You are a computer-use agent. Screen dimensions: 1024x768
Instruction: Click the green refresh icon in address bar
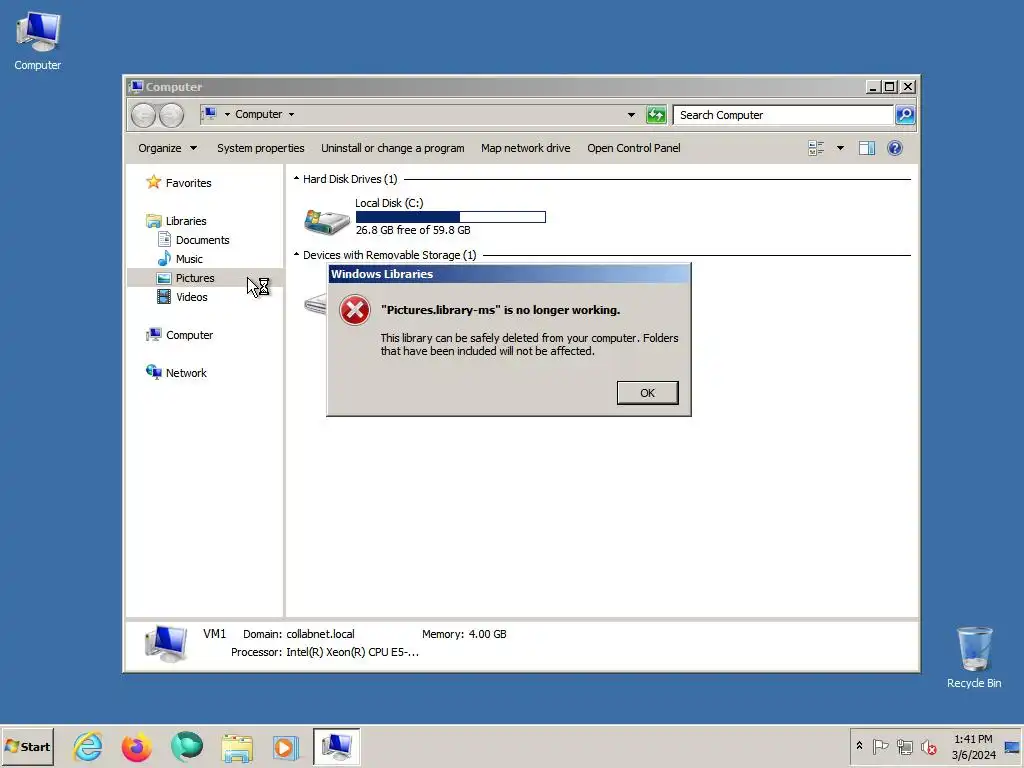(656, 115)
